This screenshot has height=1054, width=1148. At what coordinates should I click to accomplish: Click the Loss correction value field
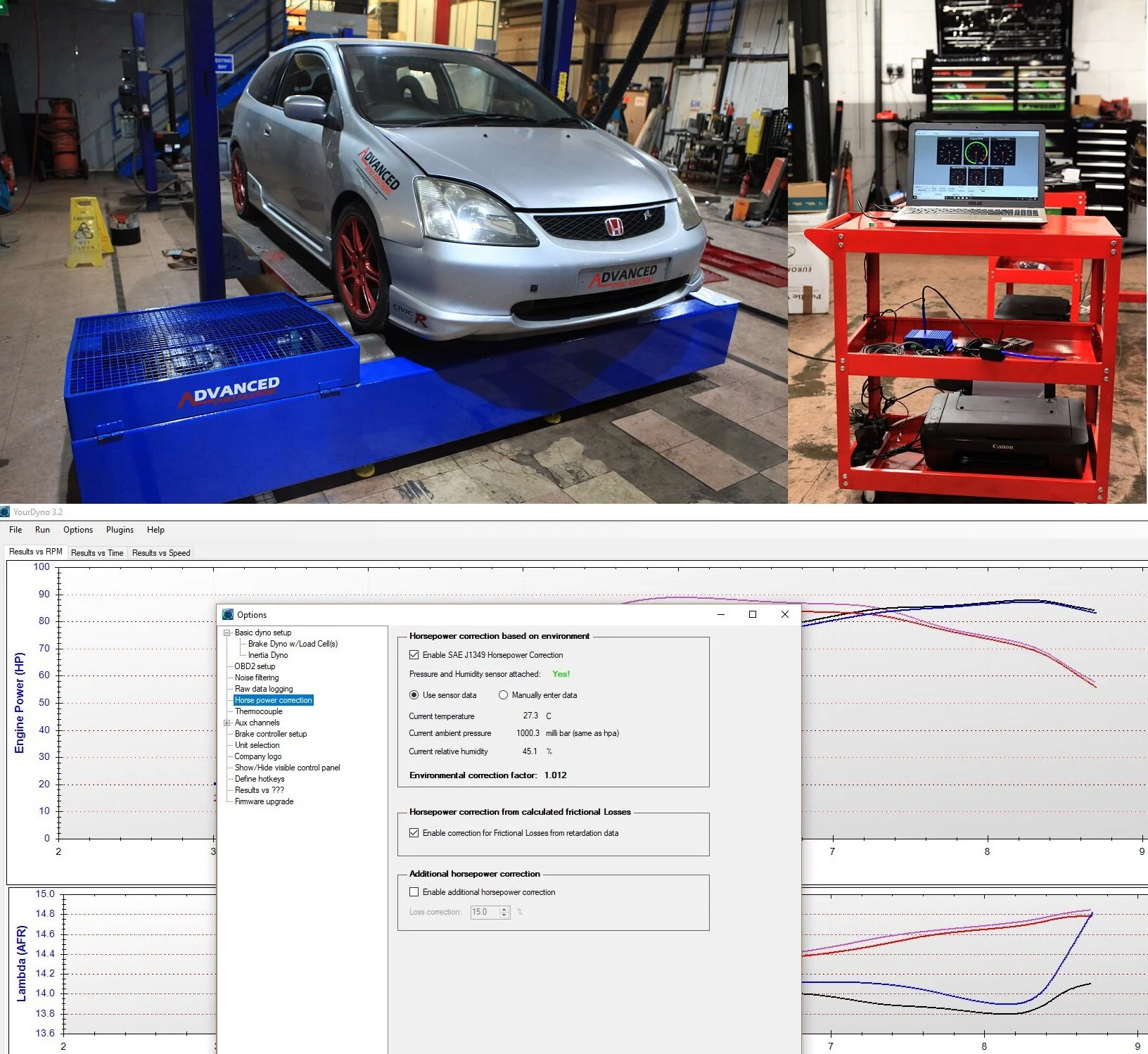485,912
